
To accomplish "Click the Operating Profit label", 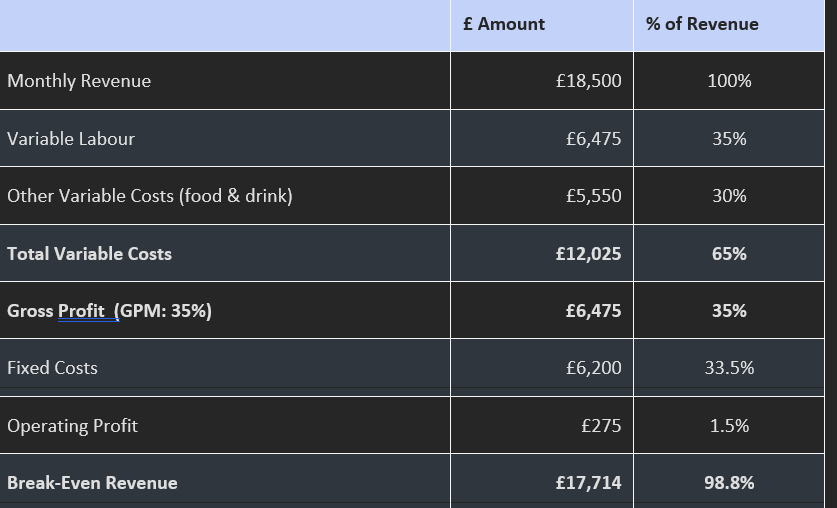I will click(x=73, y=426).
